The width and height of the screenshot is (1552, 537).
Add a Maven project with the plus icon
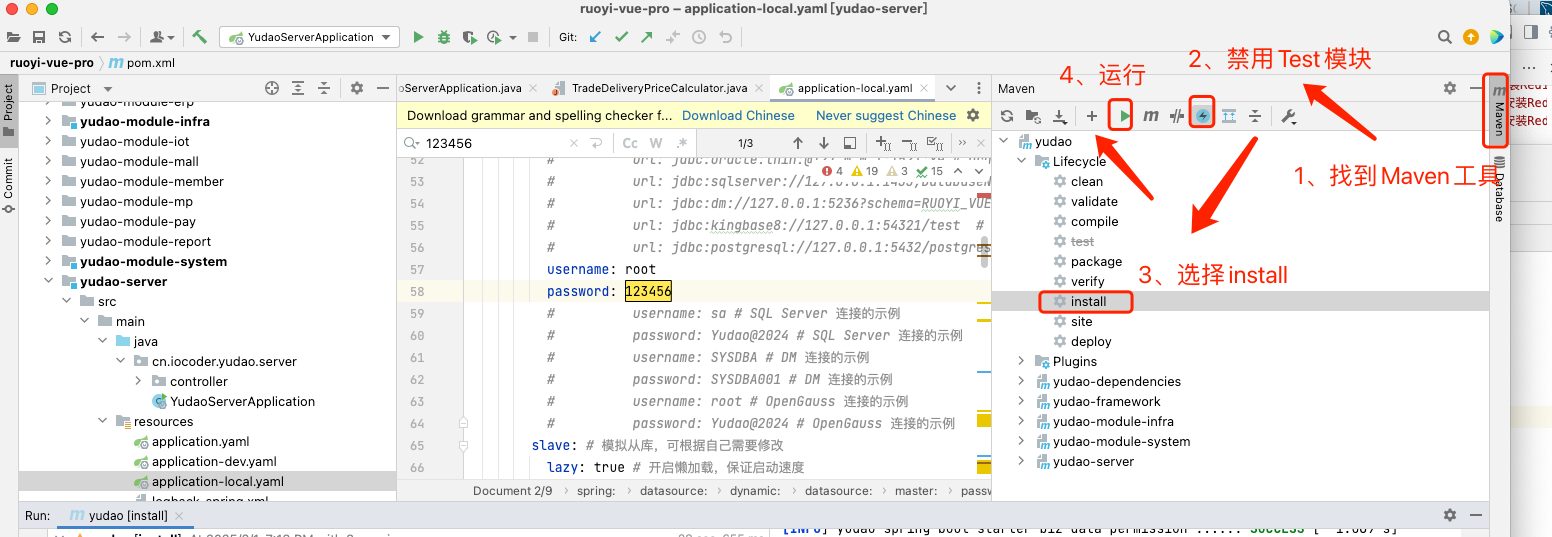point(1092,116)
